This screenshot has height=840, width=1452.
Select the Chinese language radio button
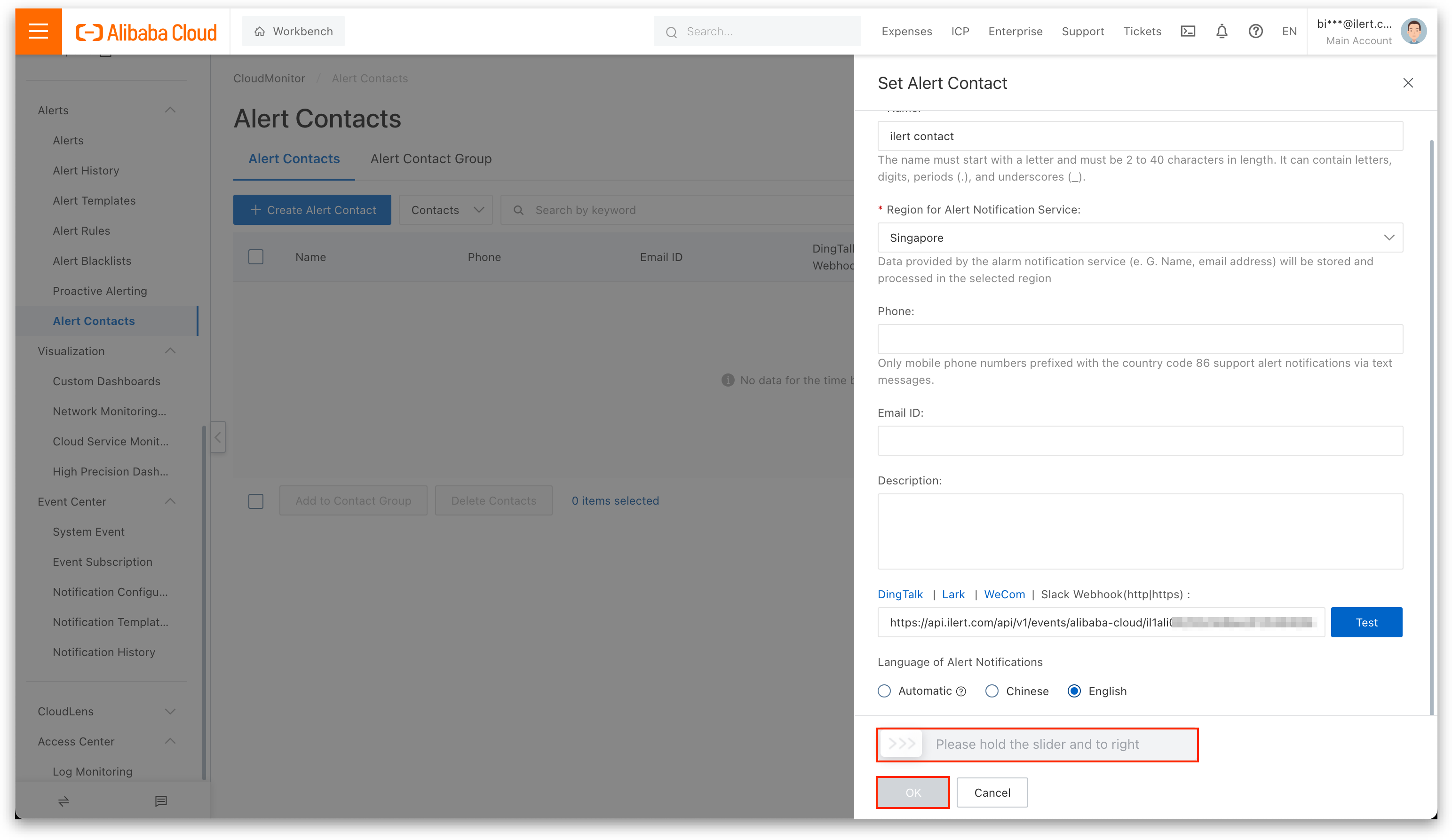[992, 691]
